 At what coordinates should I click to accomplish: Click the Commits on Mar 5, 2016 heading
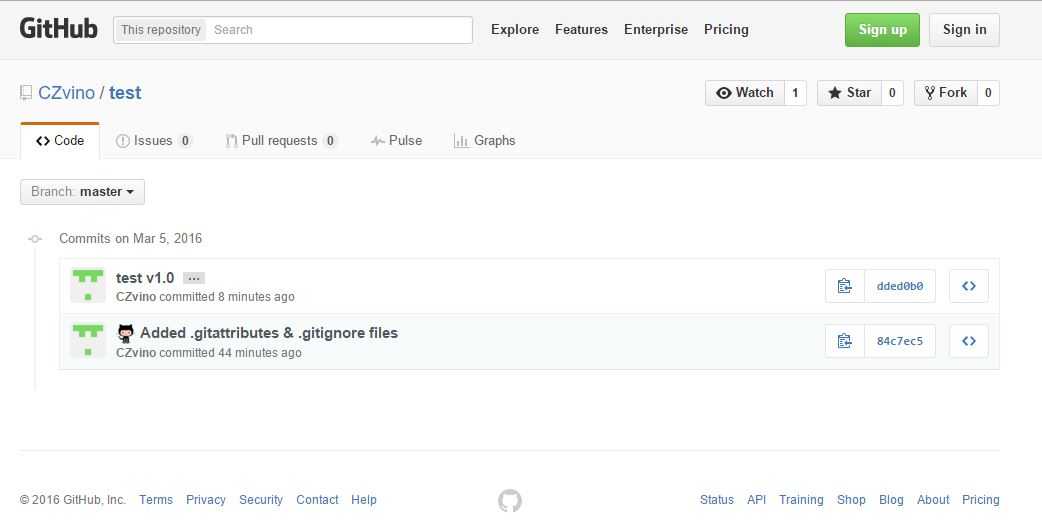pyautogui.click(x=130, y=238)
